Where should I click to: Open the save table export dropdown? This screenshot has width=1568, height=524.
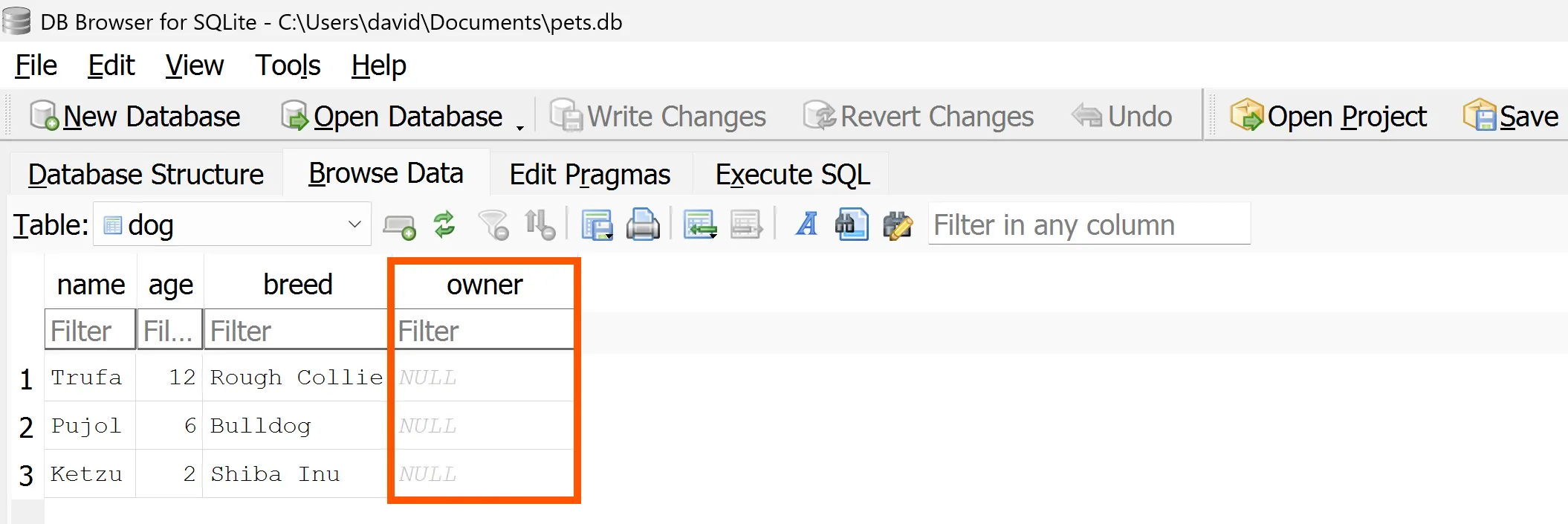tap(597, 224)
